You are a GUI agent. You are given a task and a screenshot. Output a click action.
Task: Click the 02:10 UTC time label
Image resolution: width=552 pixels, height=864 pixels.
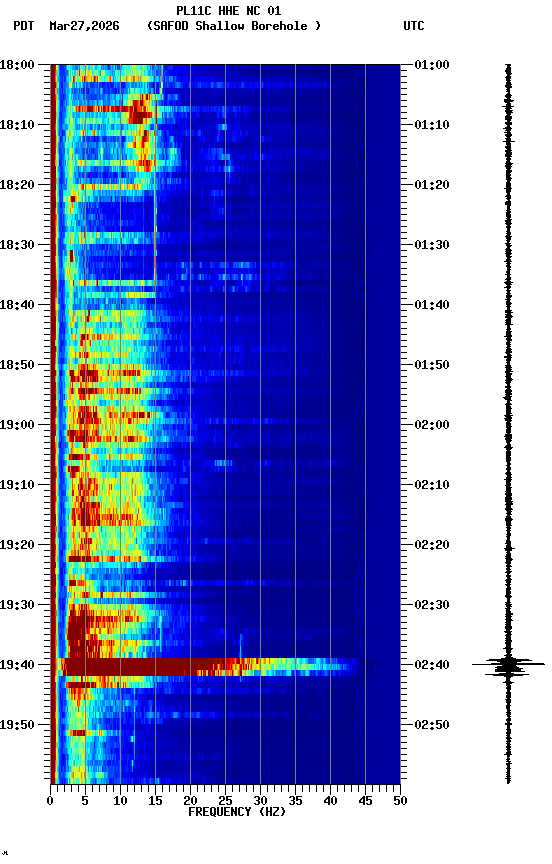[432, 485]
